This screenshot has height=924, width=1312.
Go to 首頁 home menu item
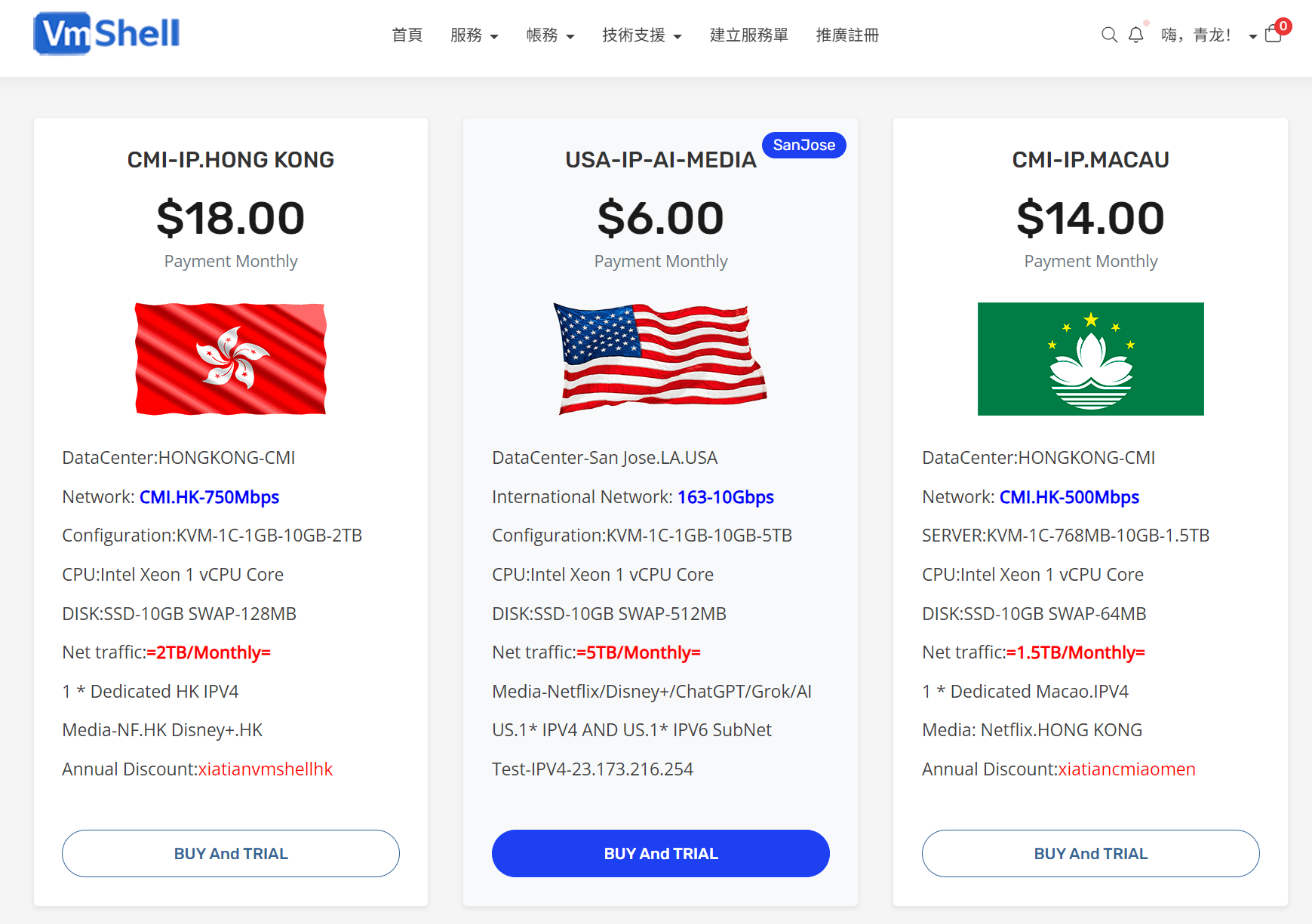(407, 35)
